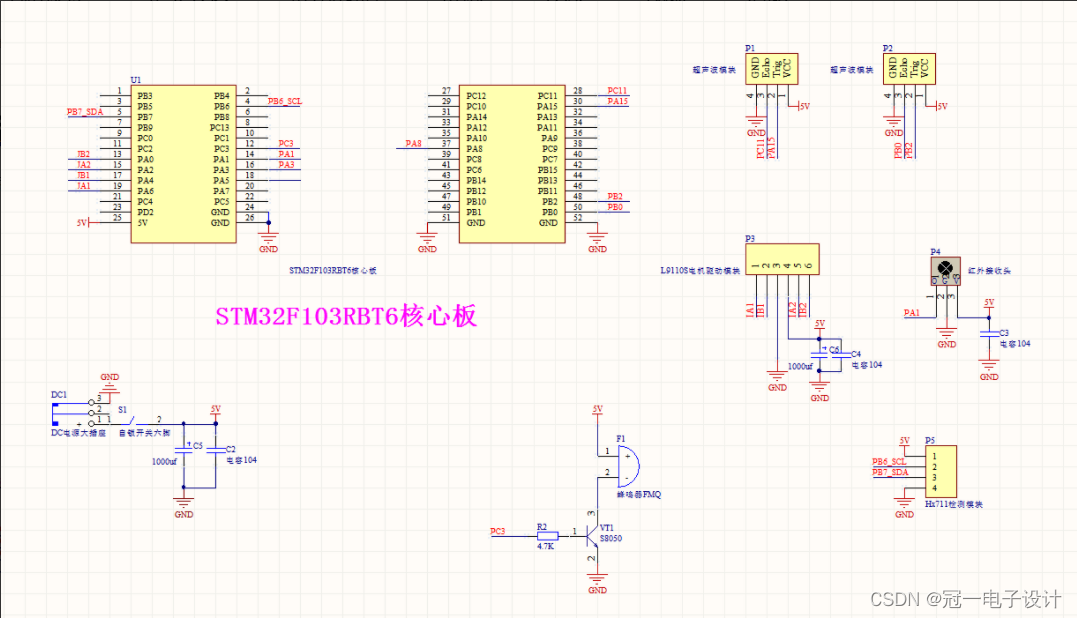Viewport: 1077px width, 618px height.
Task: Click the L9110S motor driver module label
Action: tap(700, 271)
